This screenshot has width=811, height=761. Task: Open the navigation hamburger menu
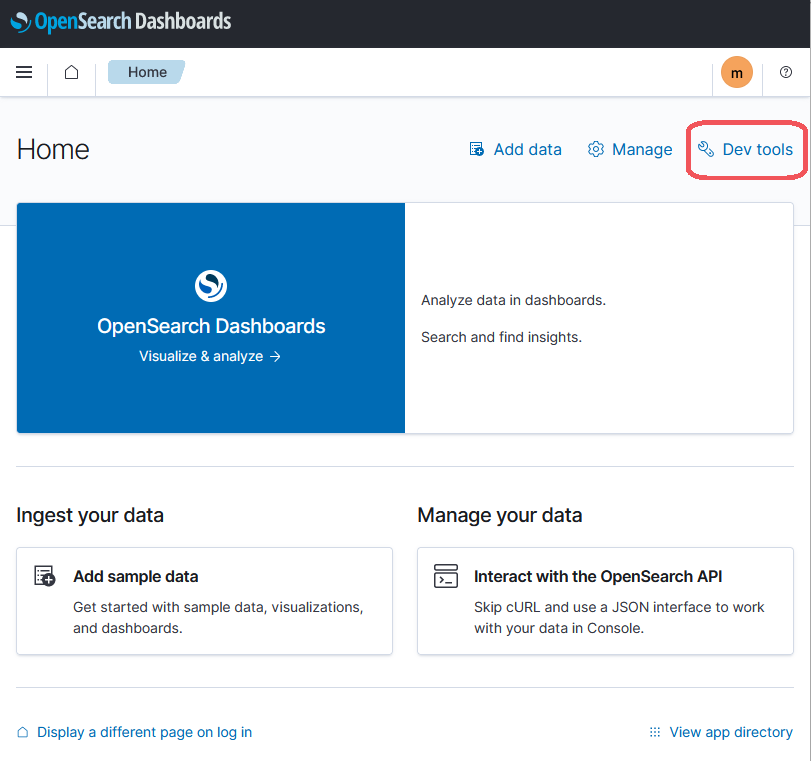[23, 71]
